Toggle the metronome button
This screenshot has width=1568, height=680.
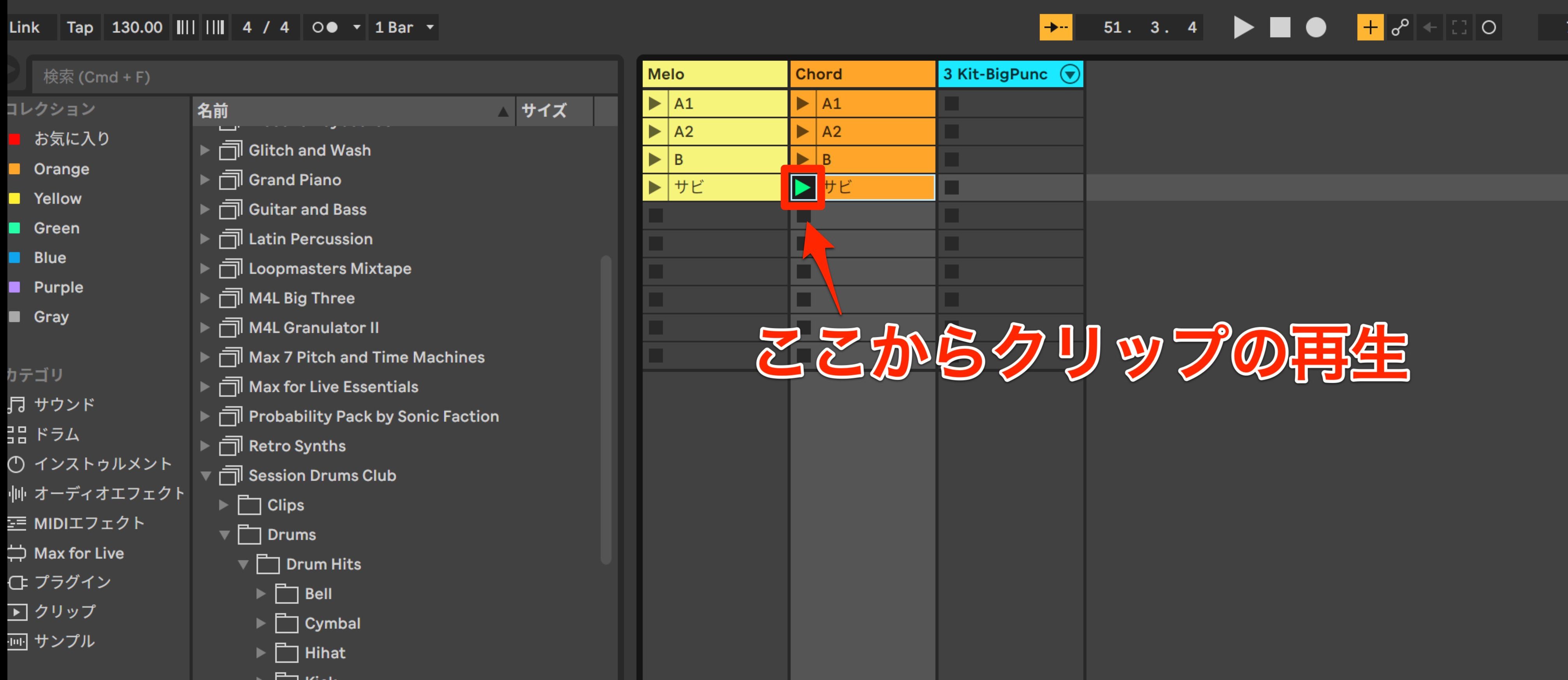[324, 27]
